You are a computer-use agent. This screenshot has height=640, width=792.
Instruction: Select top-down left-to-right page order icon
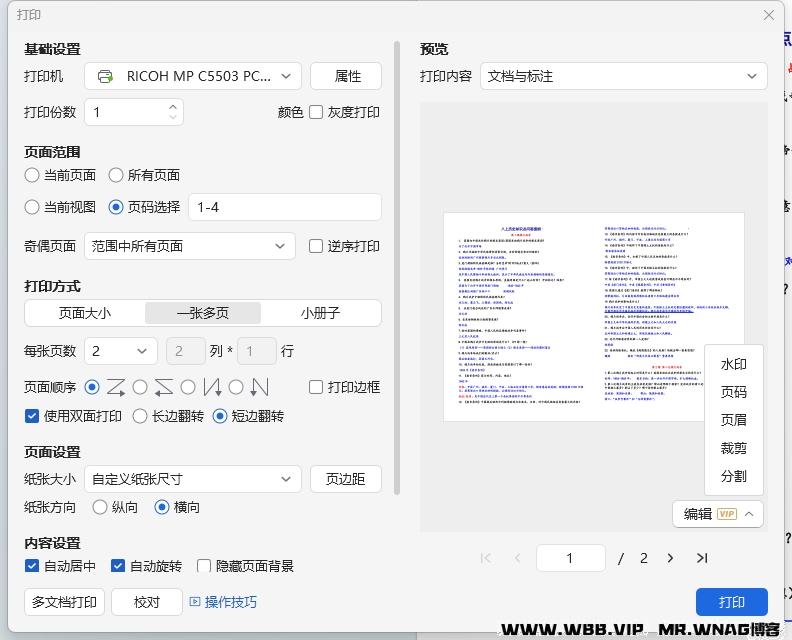tap(212, 387)
